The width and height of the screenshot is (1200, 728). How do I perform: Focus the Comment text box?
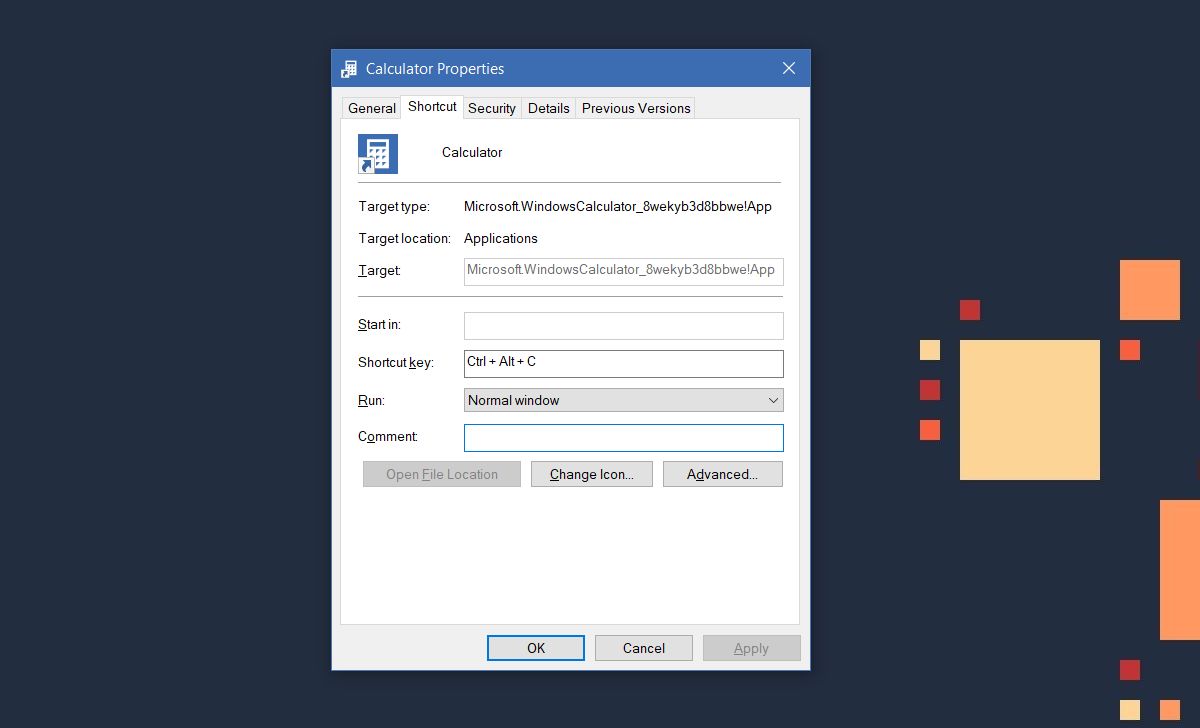pyautogui.click(x=623, y=437)
